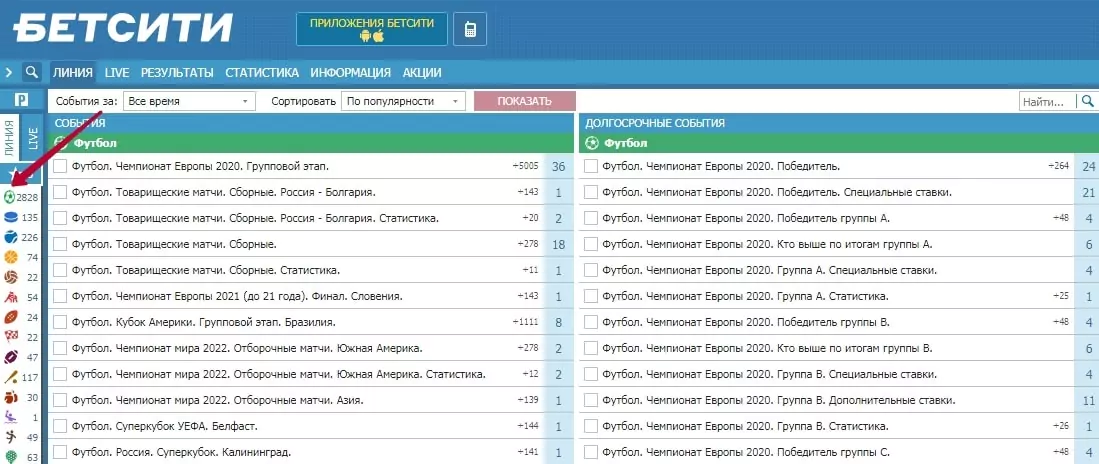Open Кто выше по итогам группы А

tap(767, 244)
